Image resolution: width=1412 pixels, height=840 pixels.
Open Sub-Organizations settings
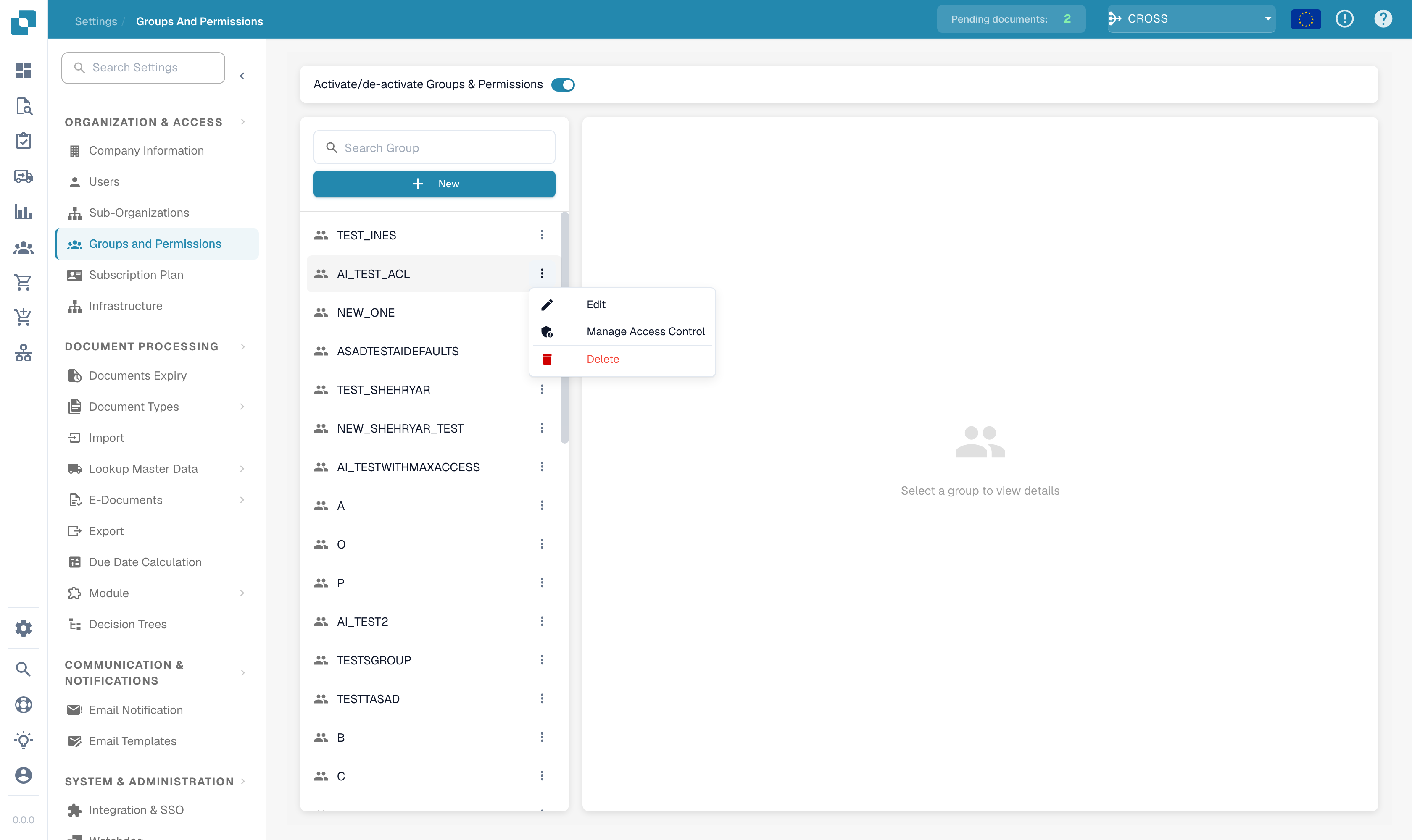pos(156,213)
